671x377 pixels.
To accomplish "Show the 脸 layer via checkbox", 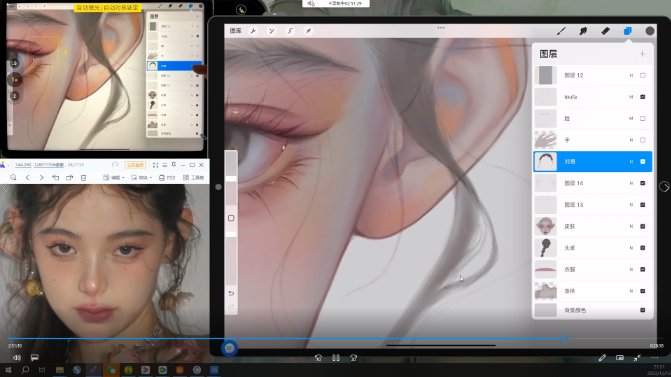I will point(643,119).
